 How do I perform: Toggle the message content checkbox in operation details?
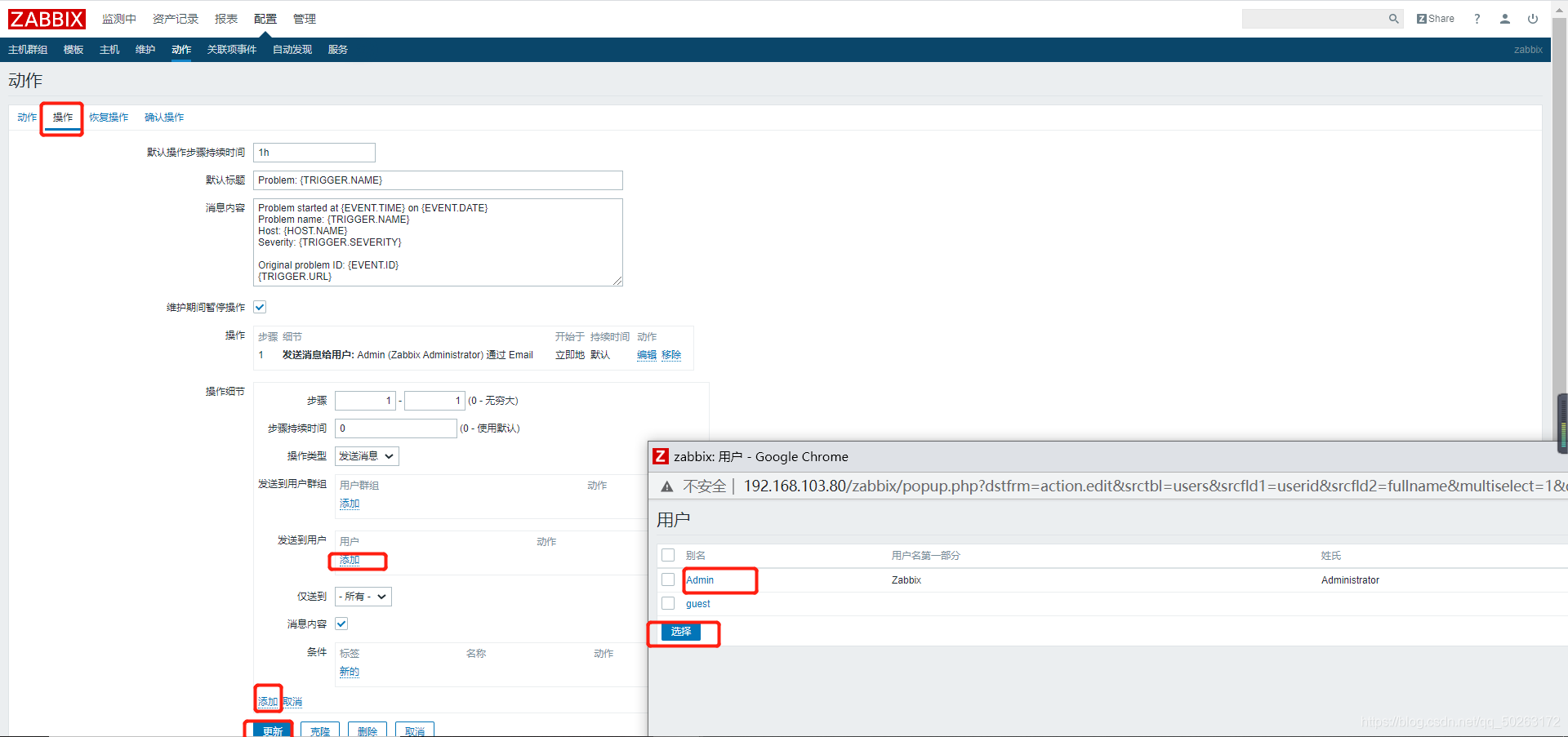click(341, 624)
